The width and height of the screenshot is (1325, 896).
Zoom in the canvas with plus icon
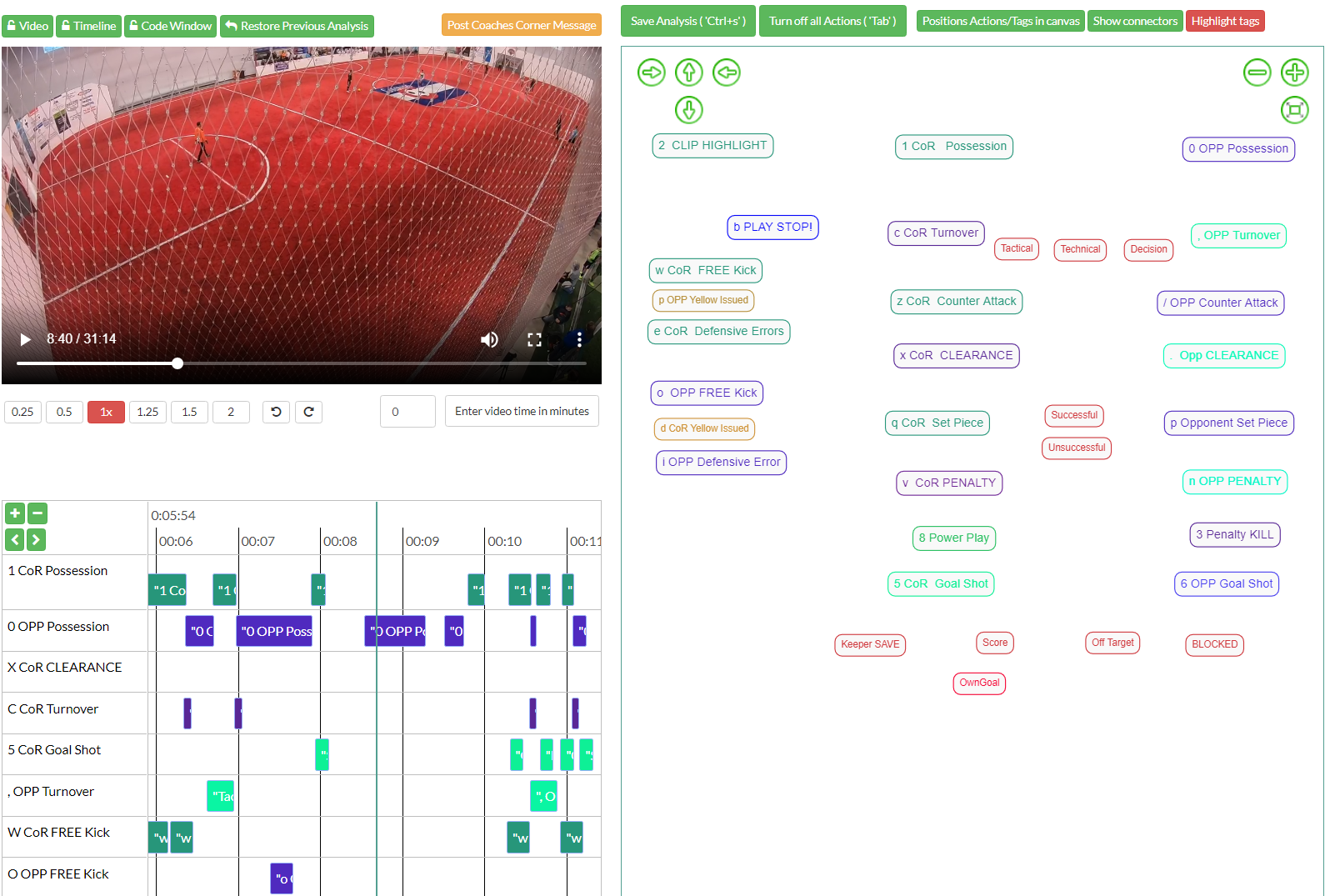1294,73
